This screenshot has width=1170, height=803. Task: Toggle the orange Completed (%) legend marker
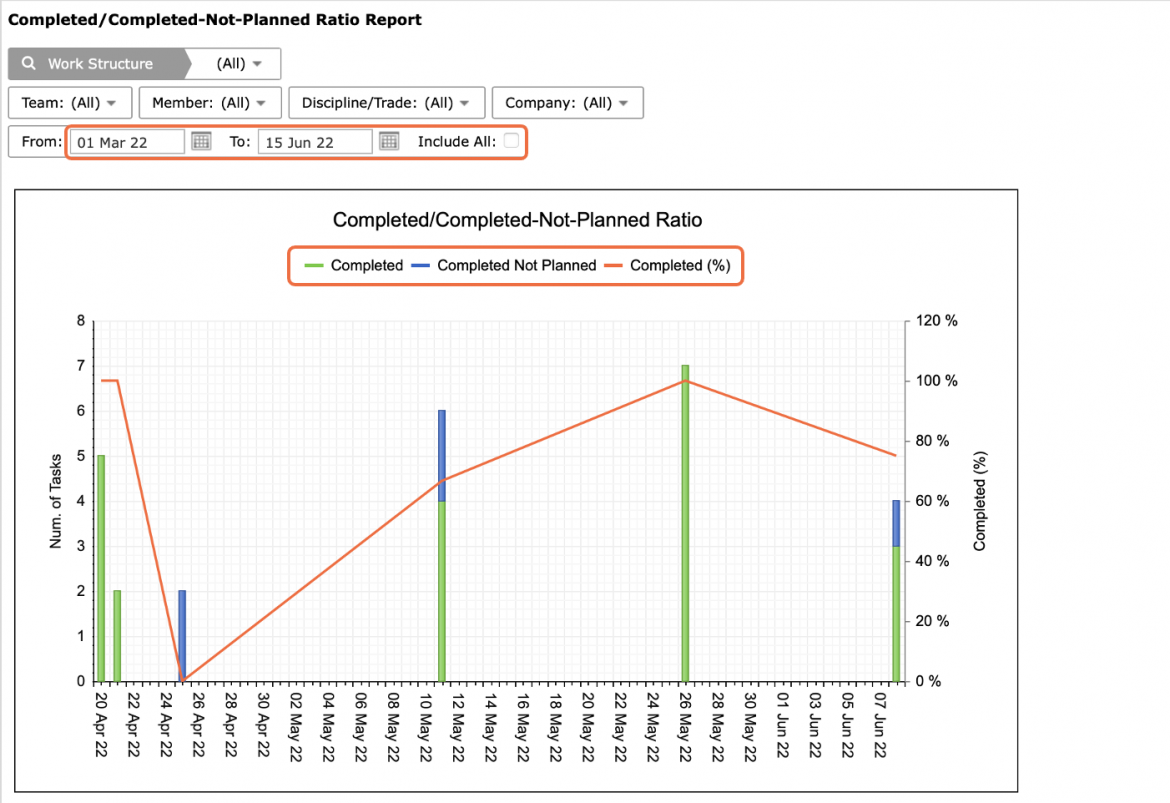click(613, 266)
